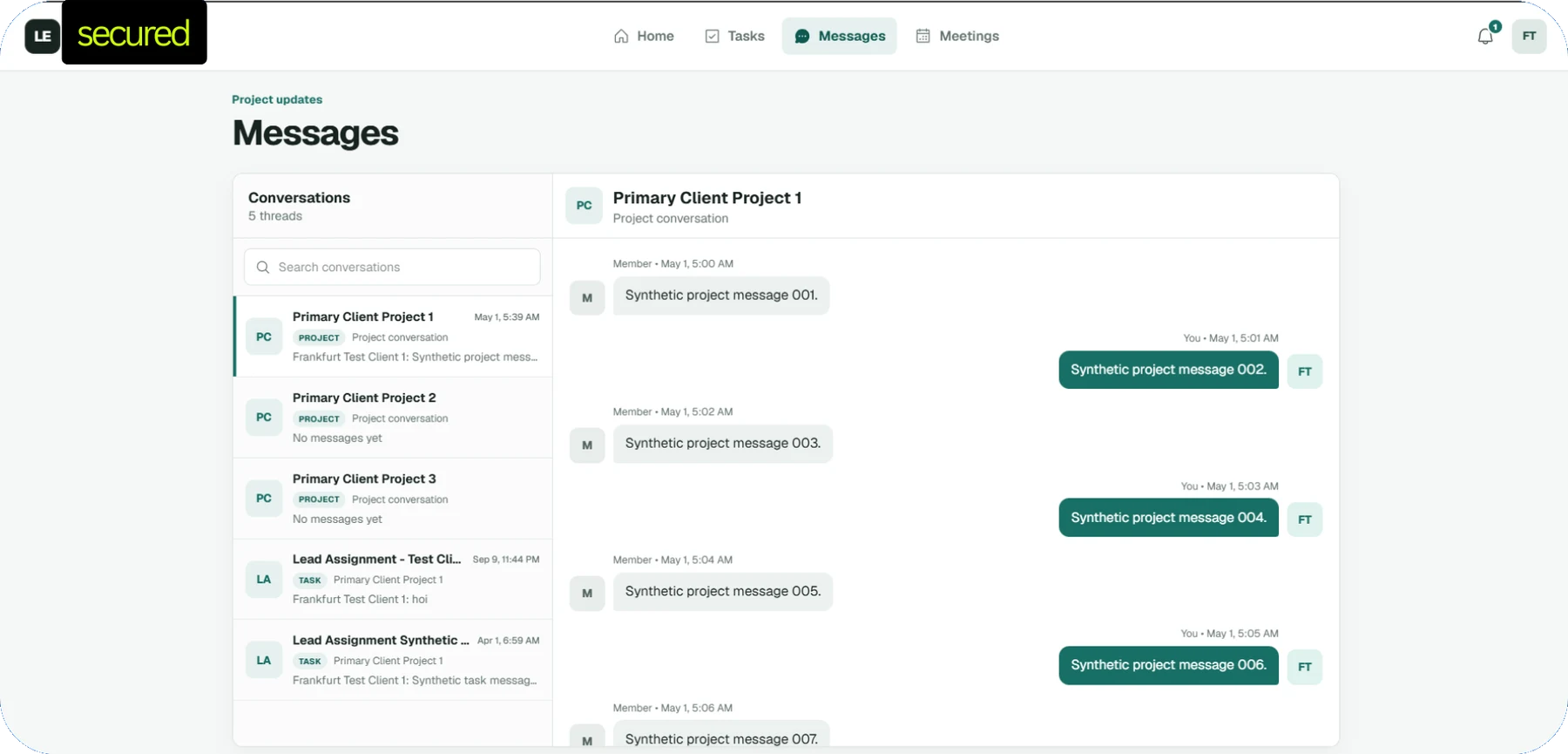Open Primary Client Project 1 thread
Viewport: 1568px width, 754px height.
[393, 336]
